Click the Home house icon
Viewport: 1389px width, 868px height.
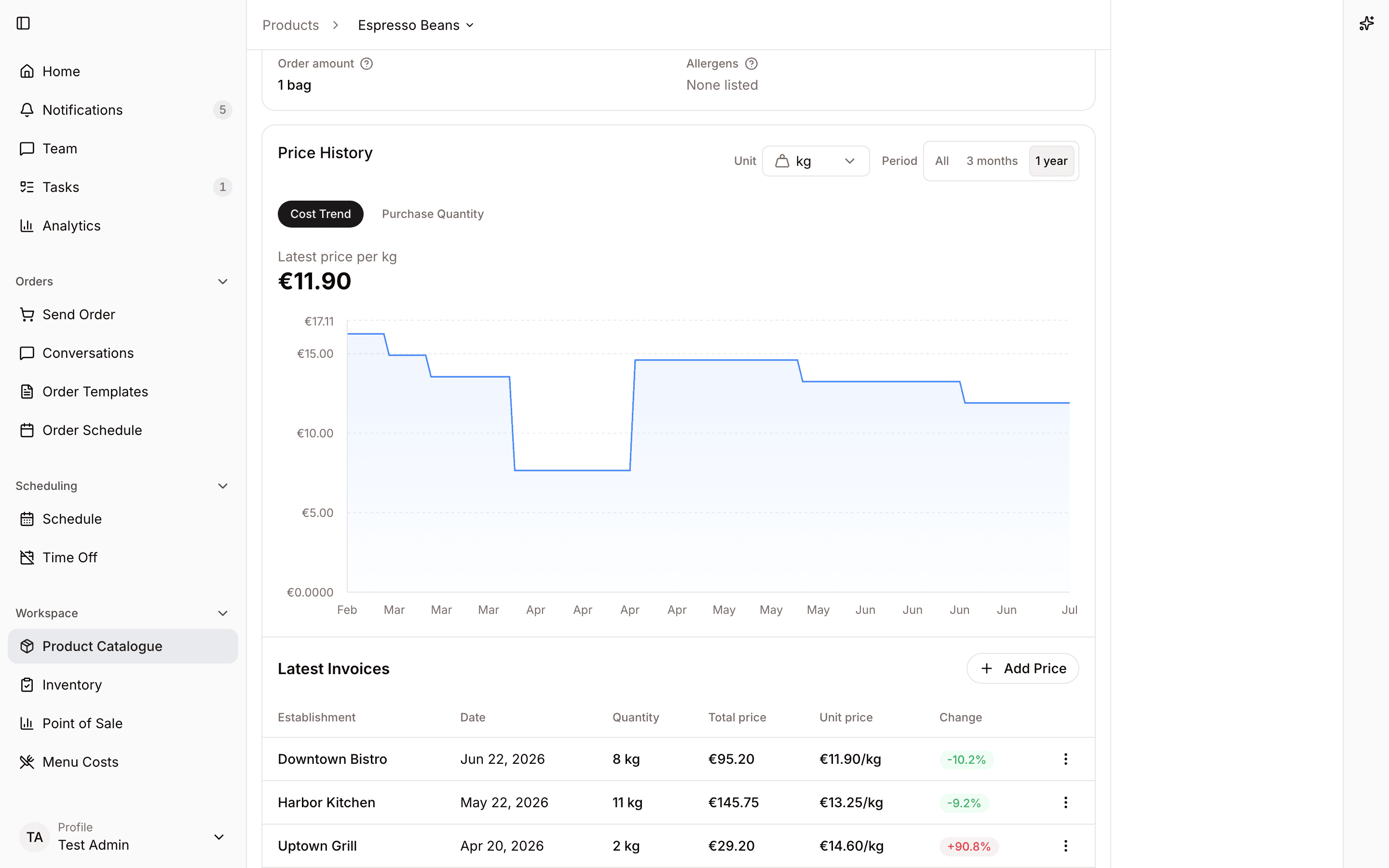[x=27, y=71]
